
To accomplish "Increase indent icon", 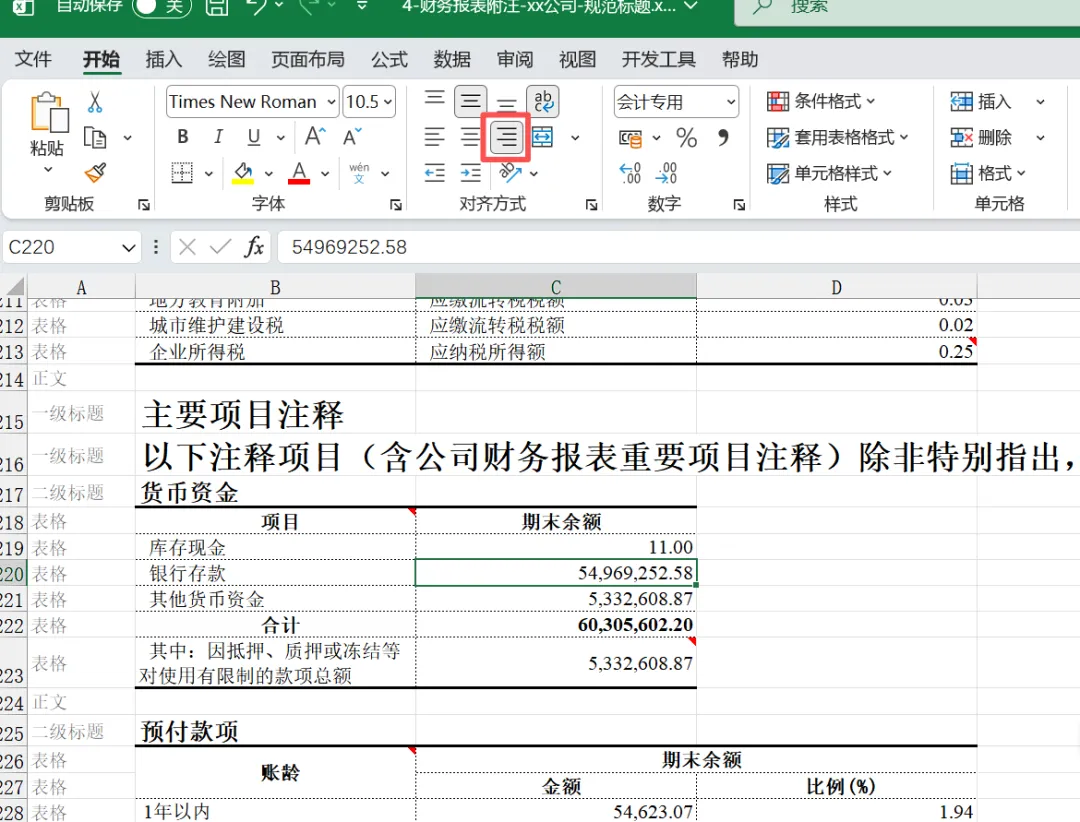I will [x=470, y=172].
